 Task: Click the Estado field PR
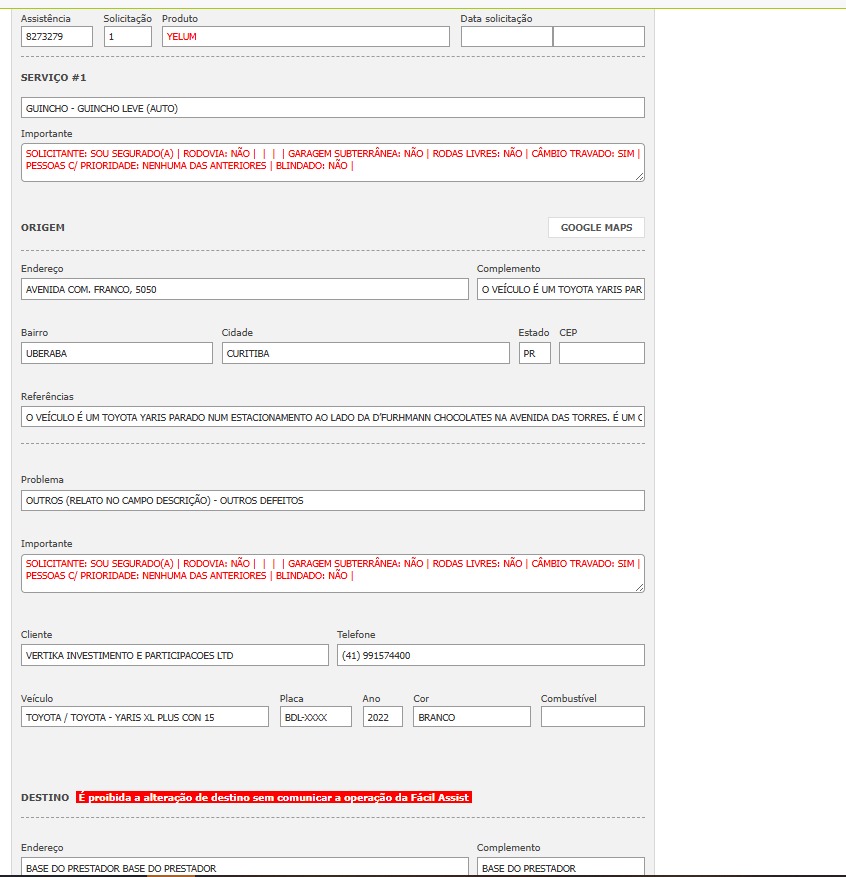click(x=535, y=353)
